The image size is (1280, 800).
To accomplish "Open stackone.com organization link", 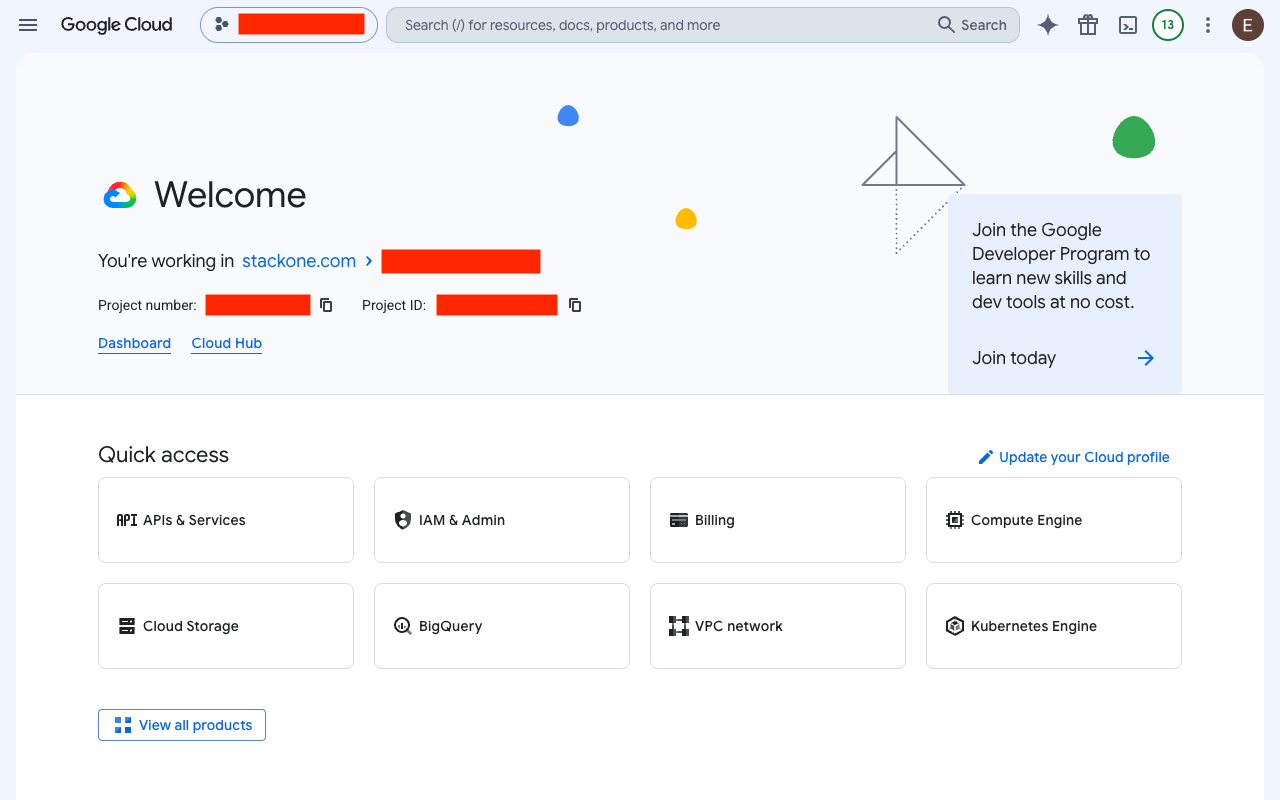I will 299,261.
